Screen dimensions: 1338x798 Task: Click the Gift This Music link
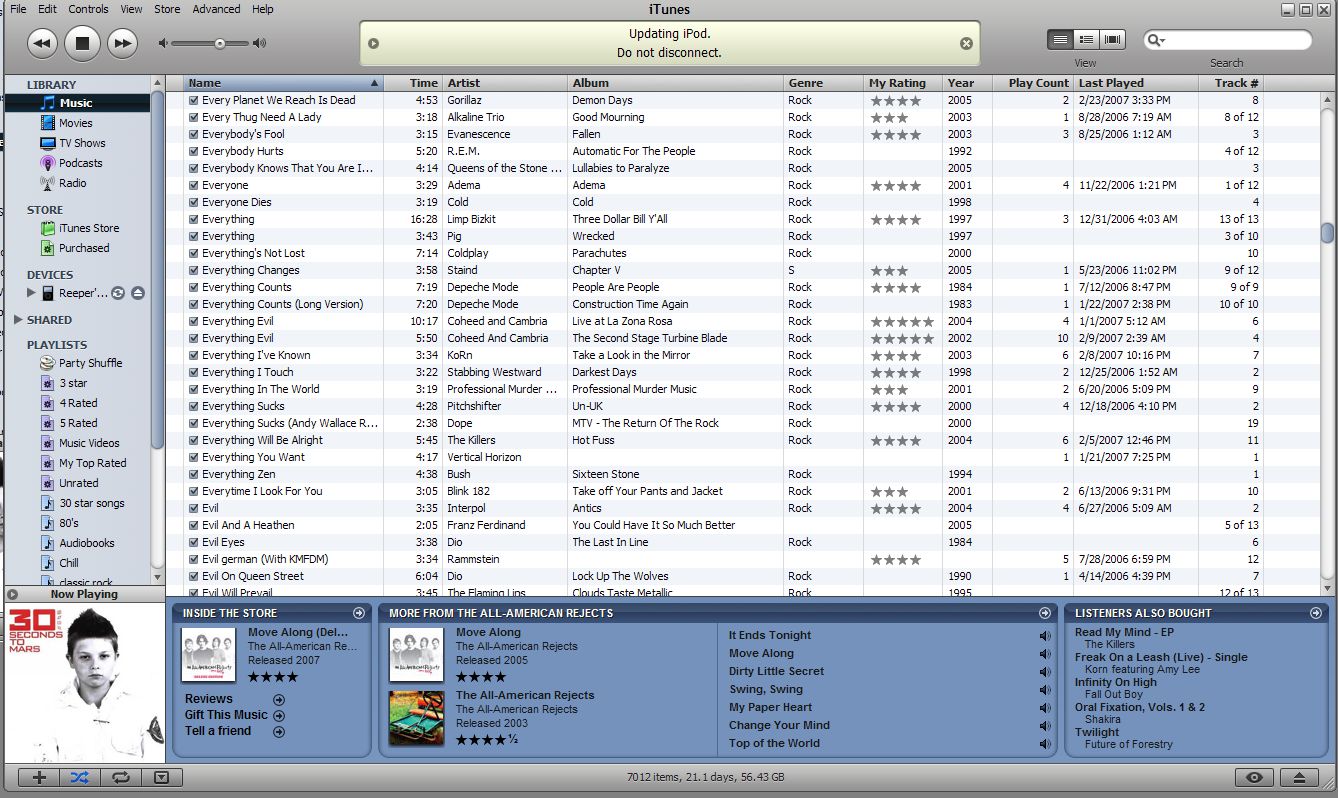(226, 715)
